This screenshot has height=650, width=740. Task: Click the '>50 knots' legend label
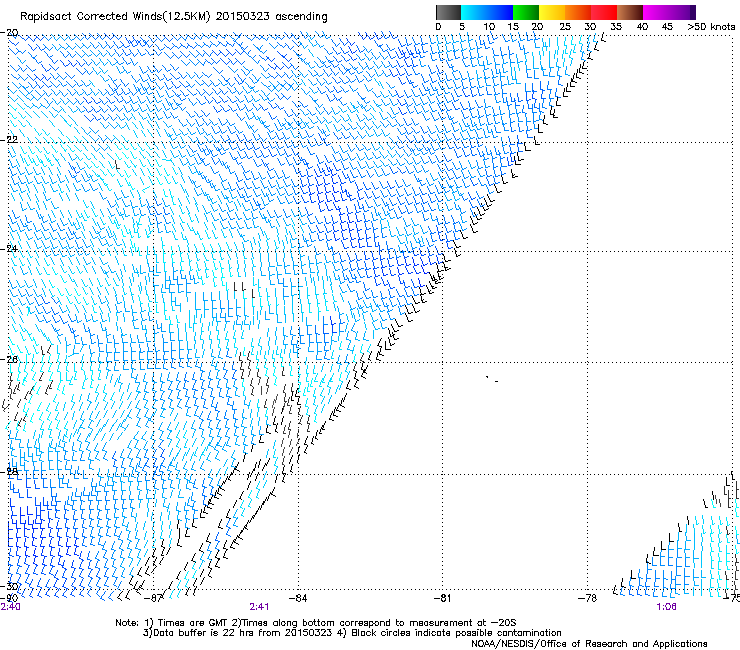pos(711,27)
